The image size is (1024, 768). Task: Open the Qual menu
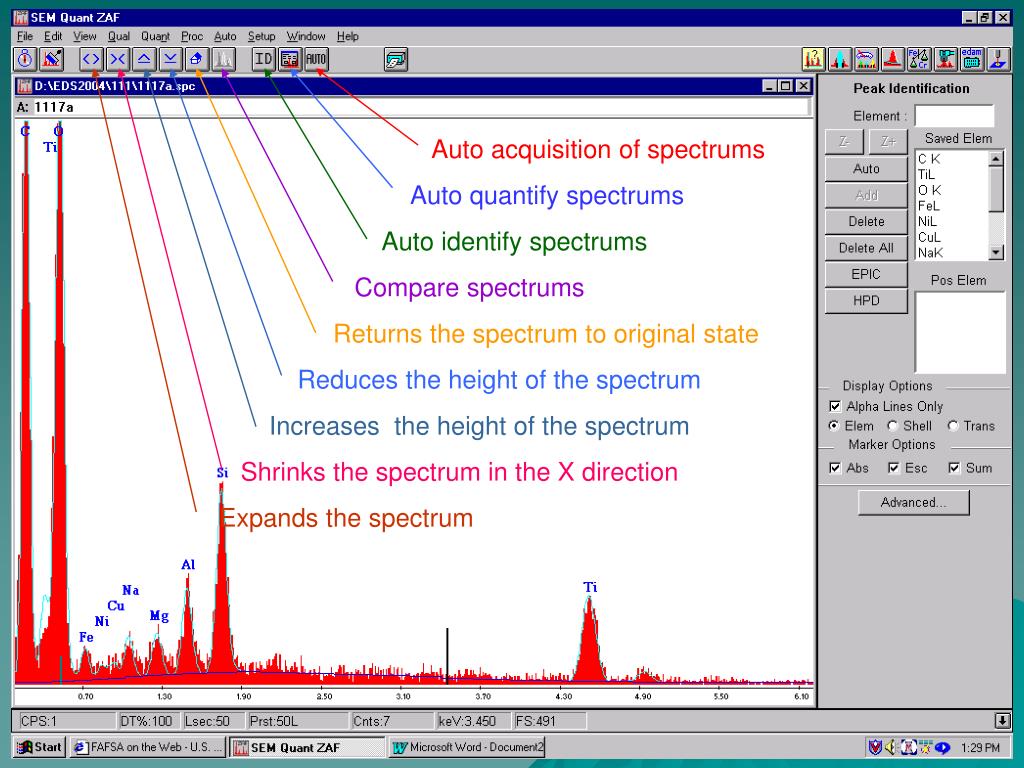pos(119,37)
